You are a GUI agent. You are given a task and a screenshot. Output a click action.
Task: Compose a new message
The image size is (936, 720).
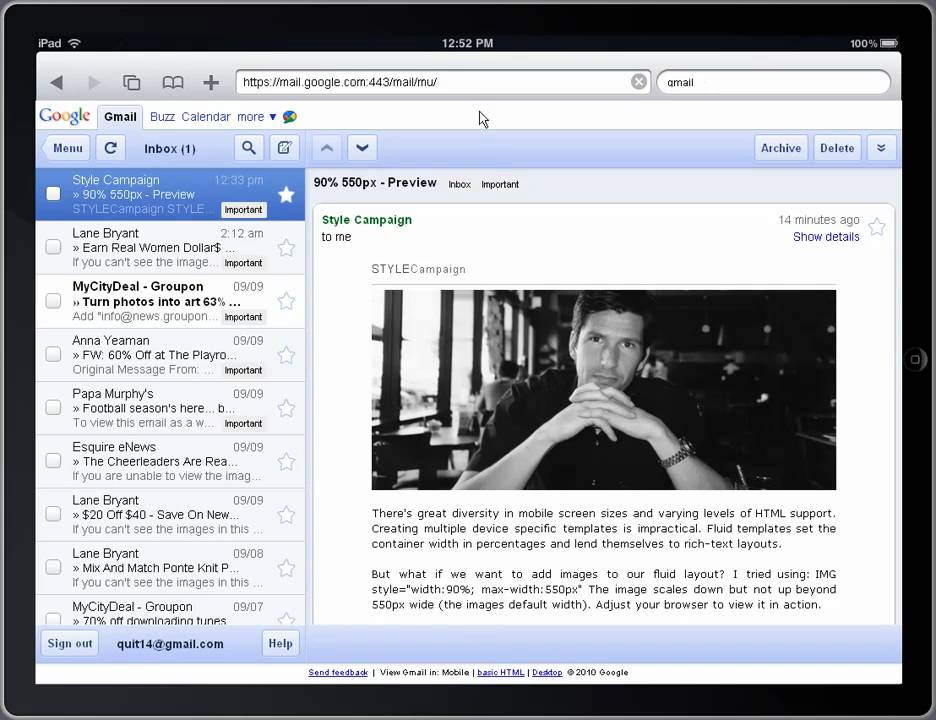click(x=284, y=147)
